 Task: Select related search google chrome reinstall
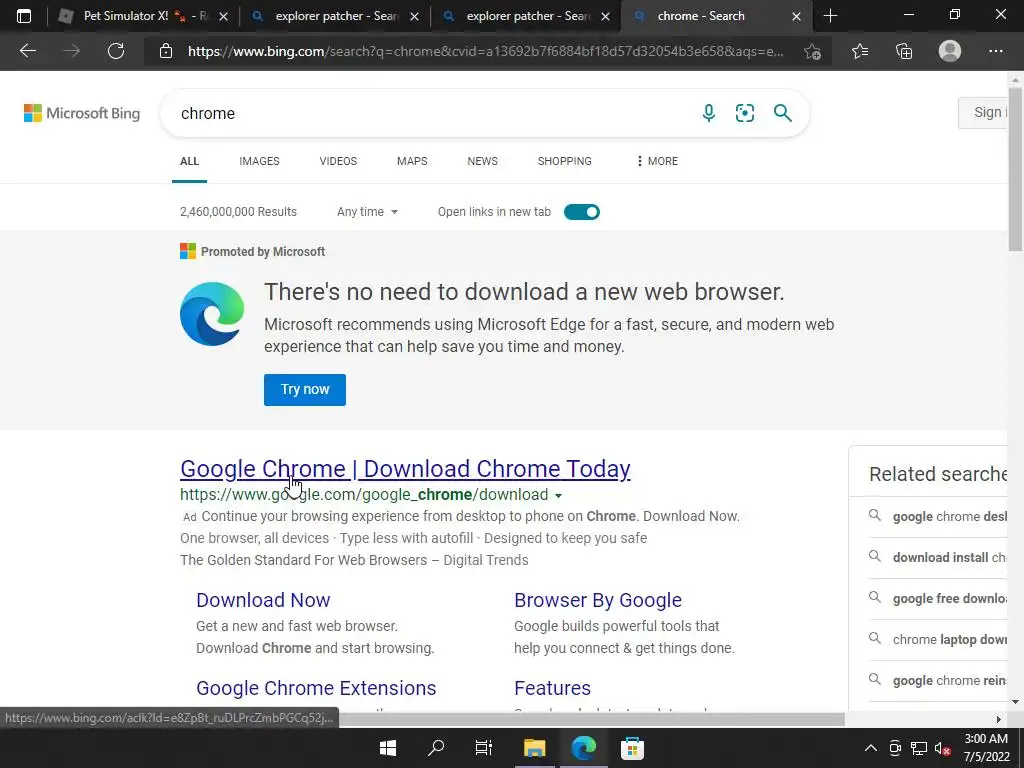(x=937, y=680)
